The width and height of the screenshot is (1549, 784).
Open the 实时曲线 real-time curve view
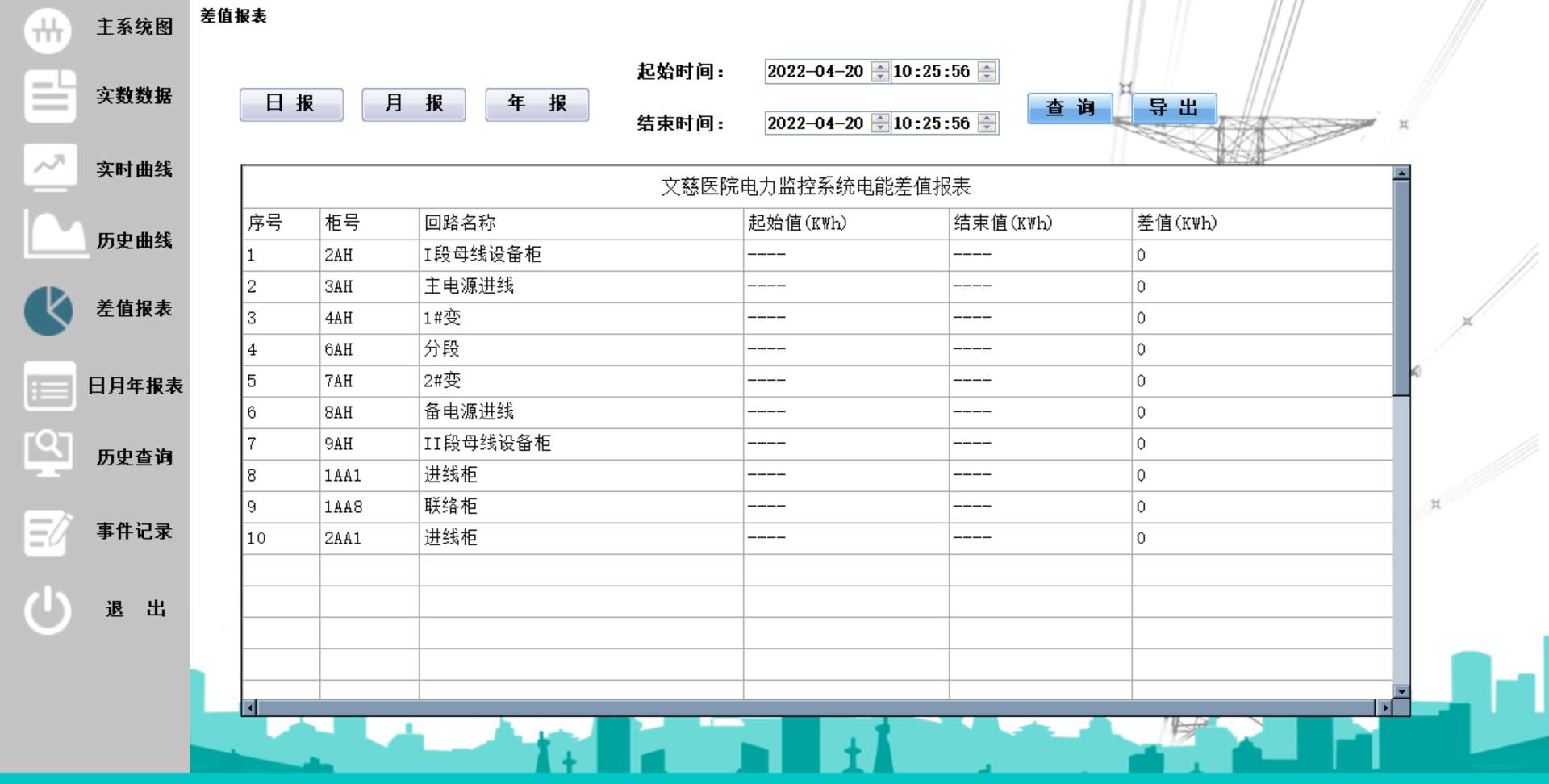click(x=97, y=169)
